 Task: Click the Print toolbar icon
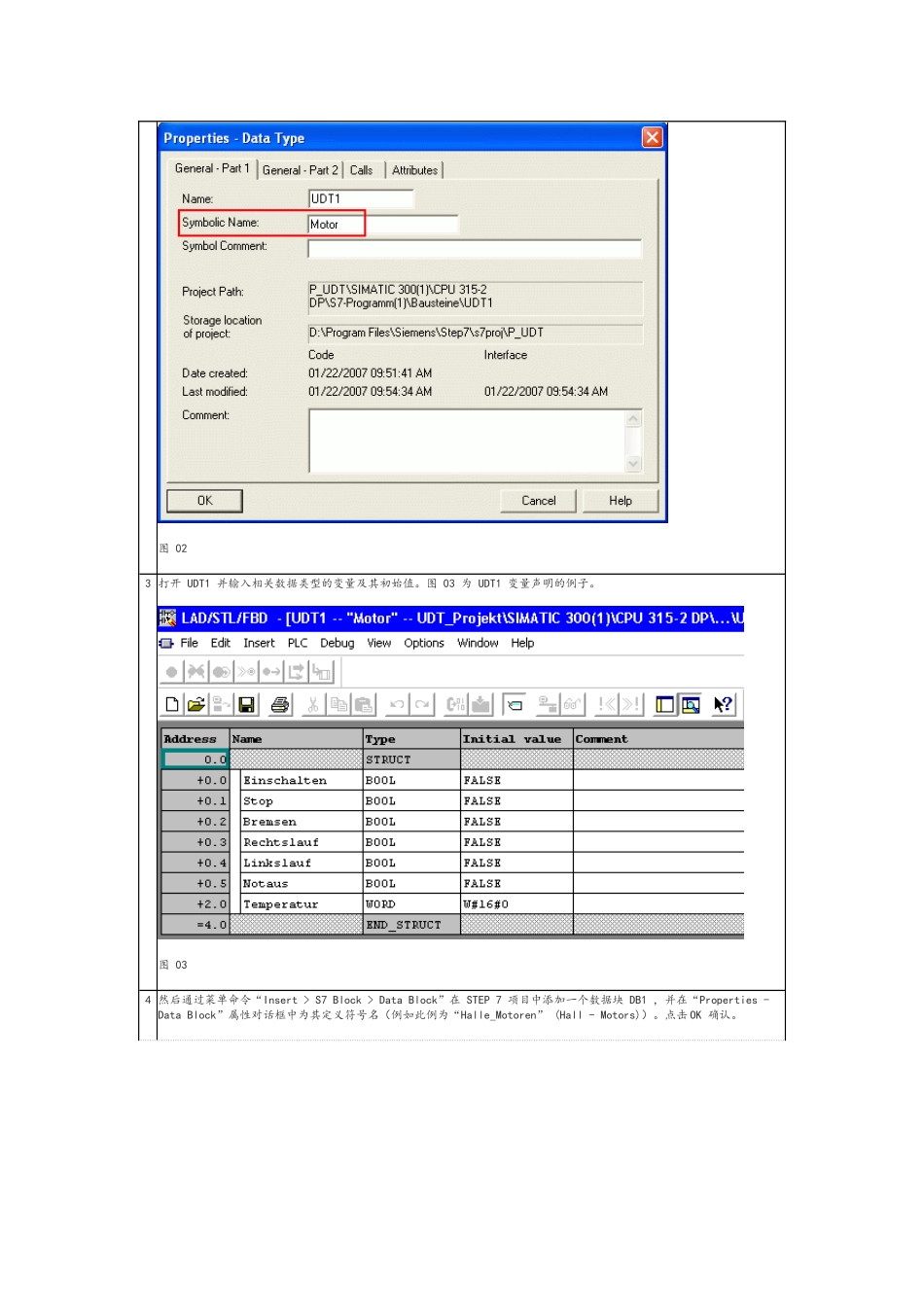[280, 705]
